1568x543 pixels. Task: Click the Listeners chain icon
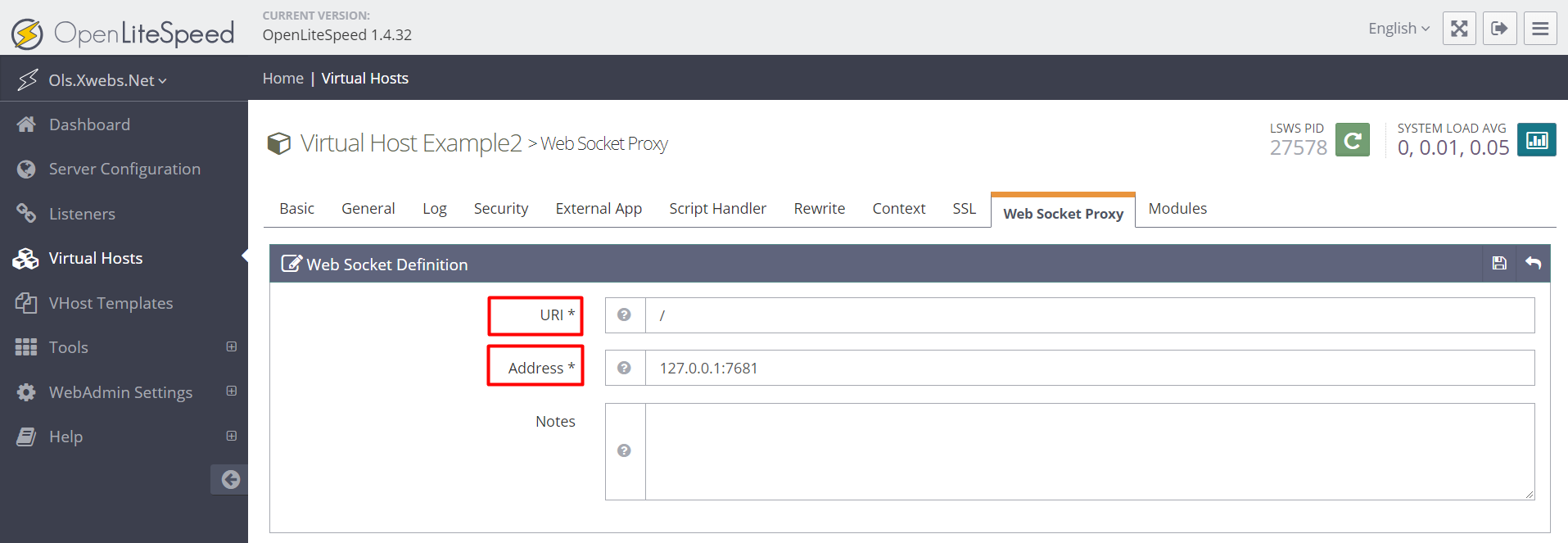pos(26,214)
